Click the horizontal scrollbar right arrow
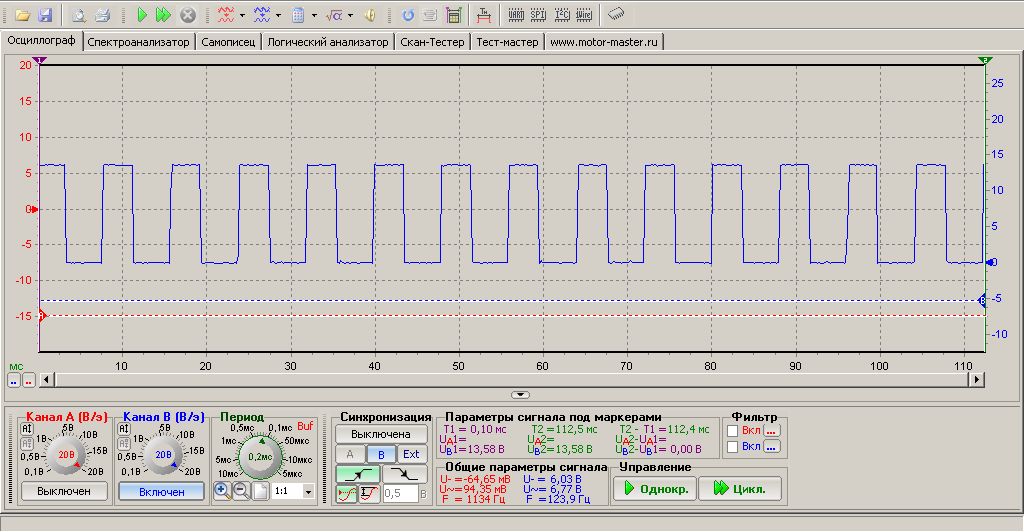 (976, 379)
